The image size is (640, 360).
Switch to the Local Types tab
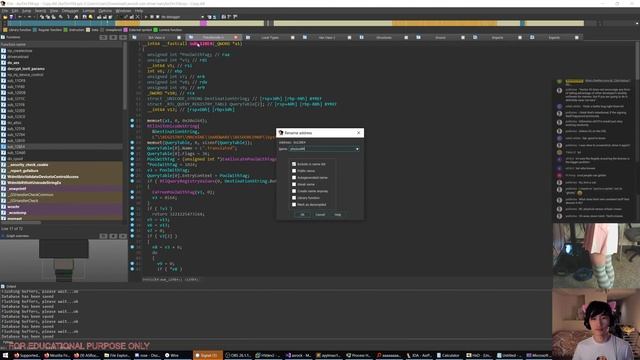(x=270, y=38)
